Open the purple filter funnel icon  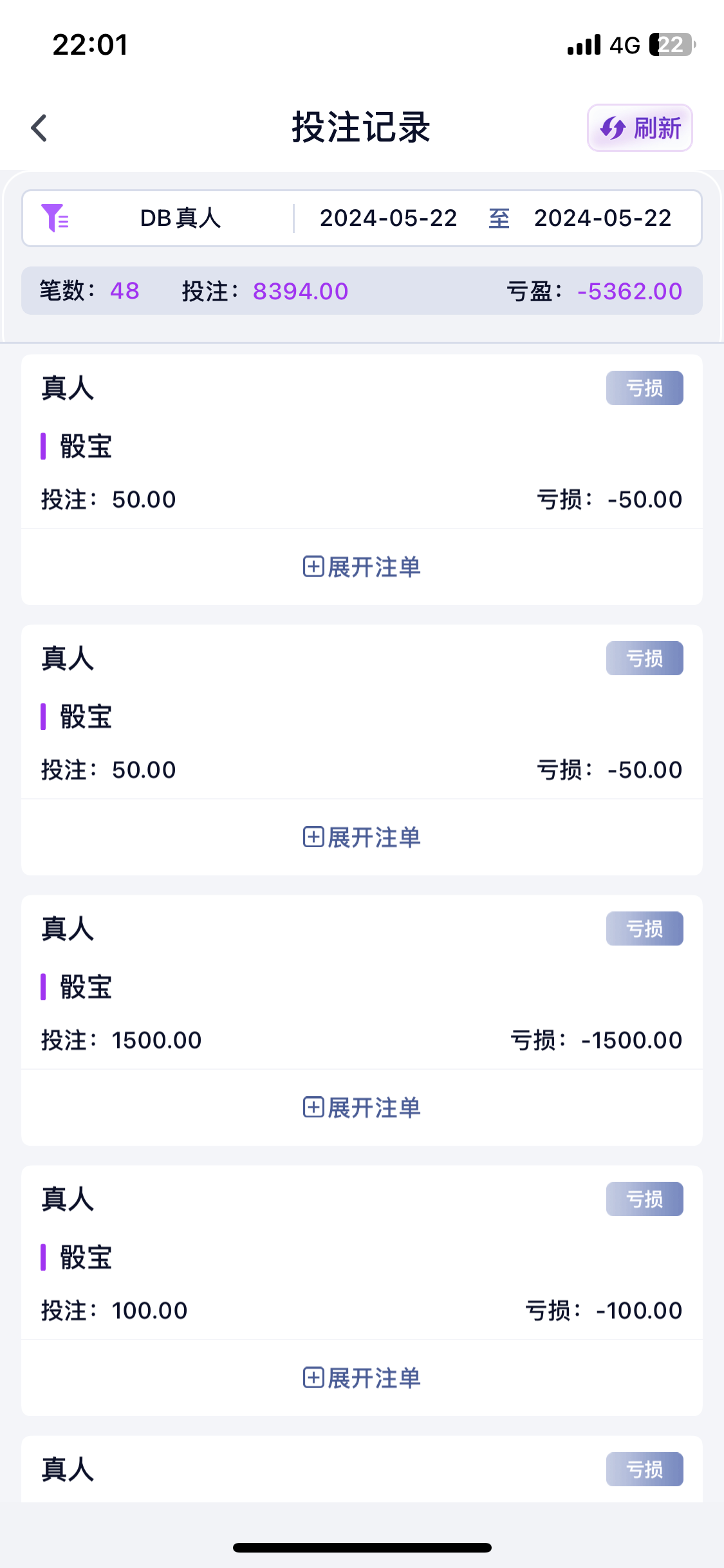[x=55, y=218]
